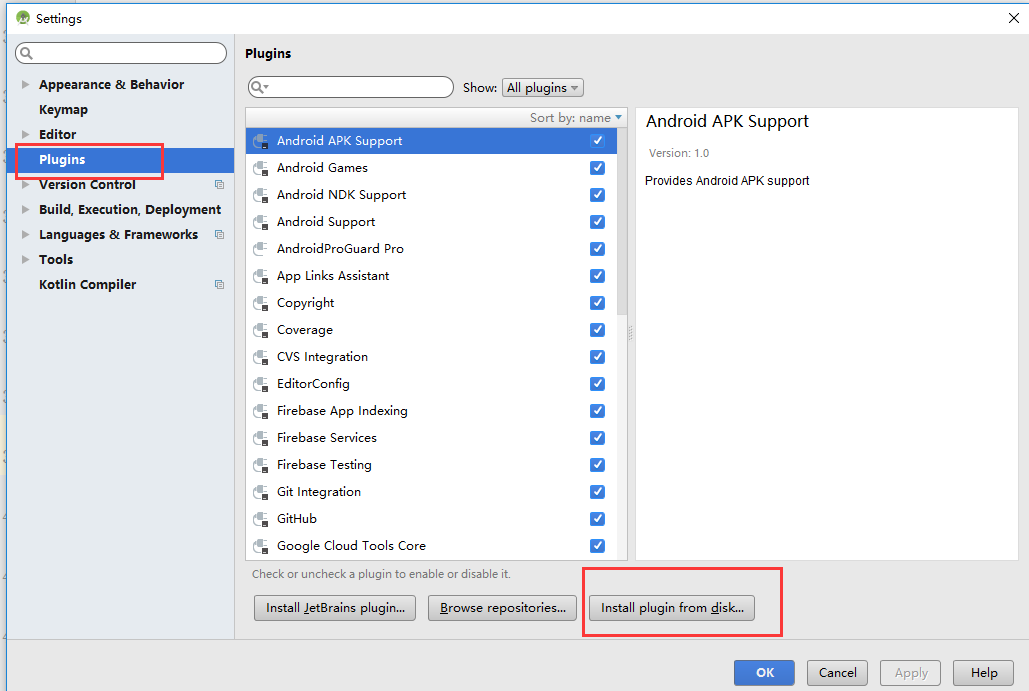
Task: Expand the Version Control section
Action: (x=26, y=184)
